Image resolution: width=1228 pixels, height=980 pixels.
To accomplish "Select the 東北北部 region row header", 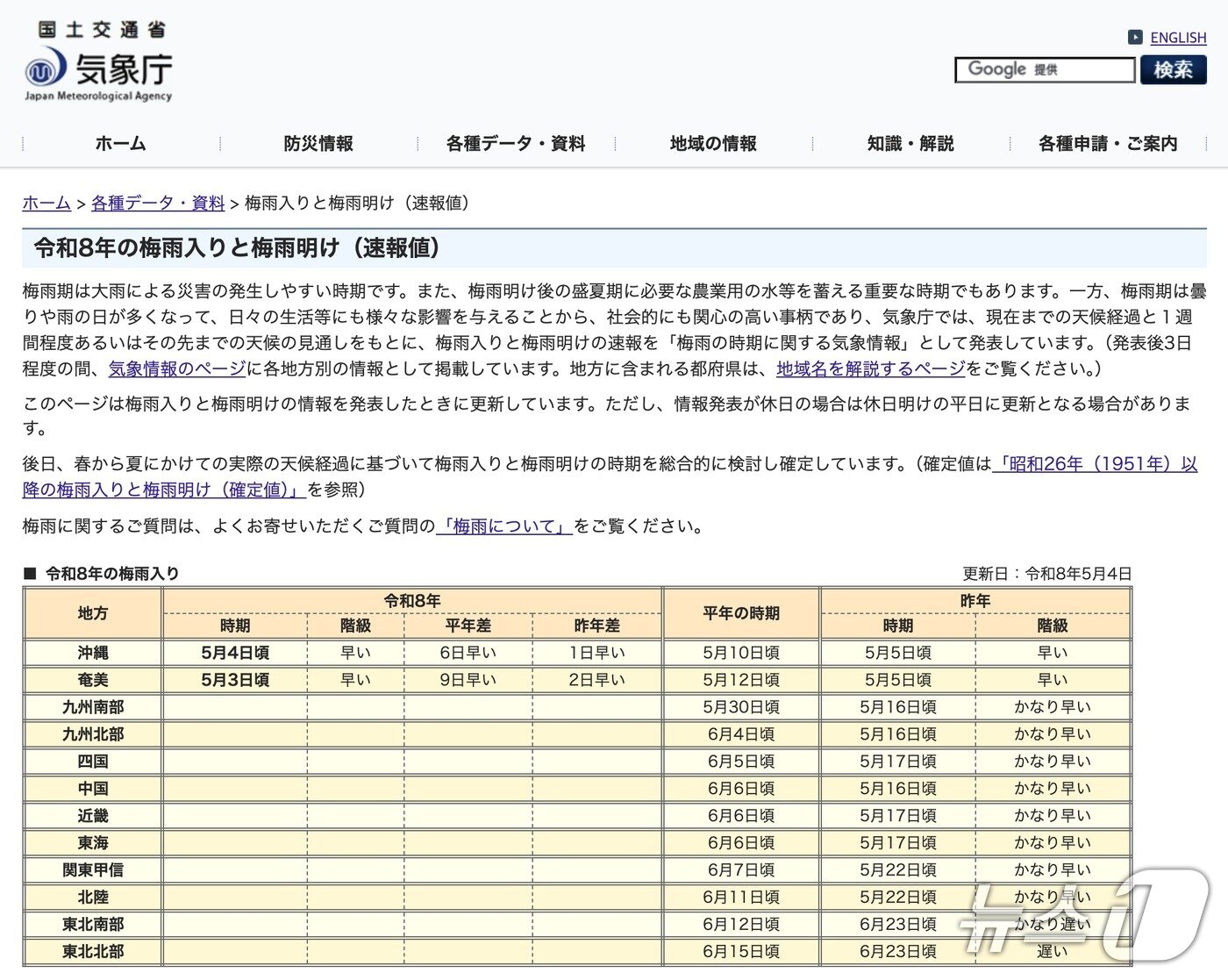I will 93,952.
